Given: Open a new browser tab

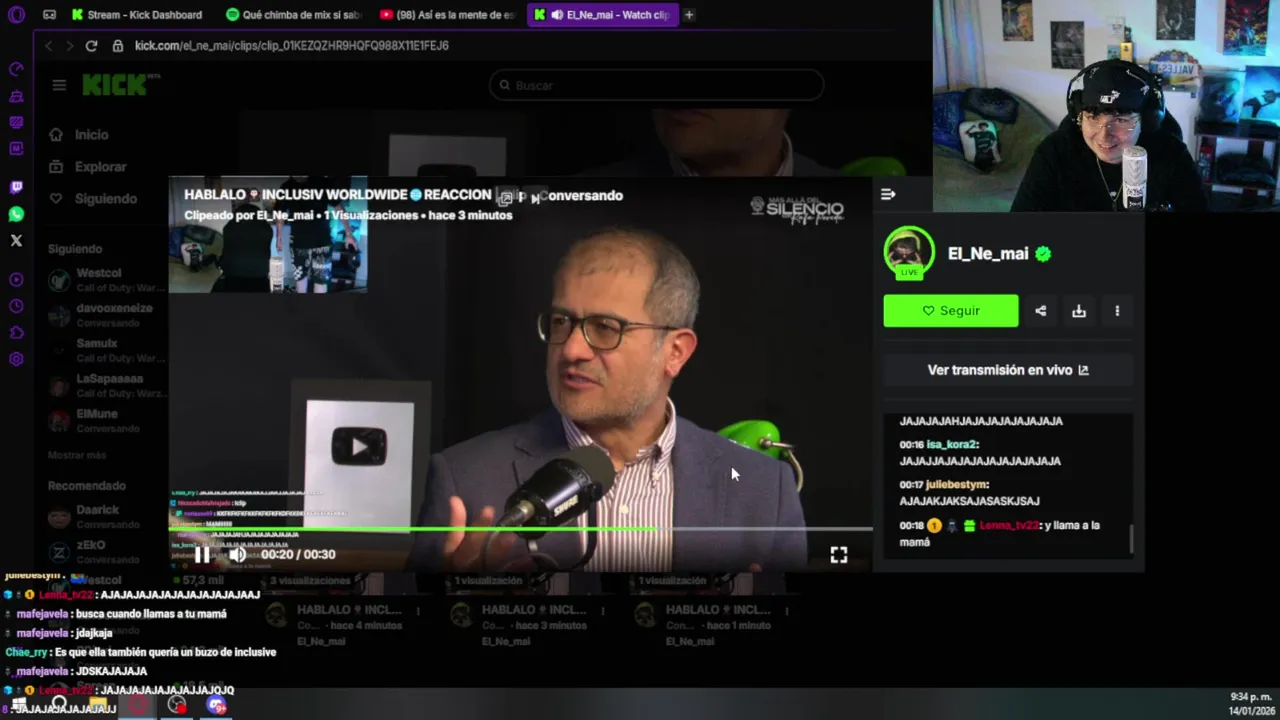Looking at the screenshot, I should [689, 15].
